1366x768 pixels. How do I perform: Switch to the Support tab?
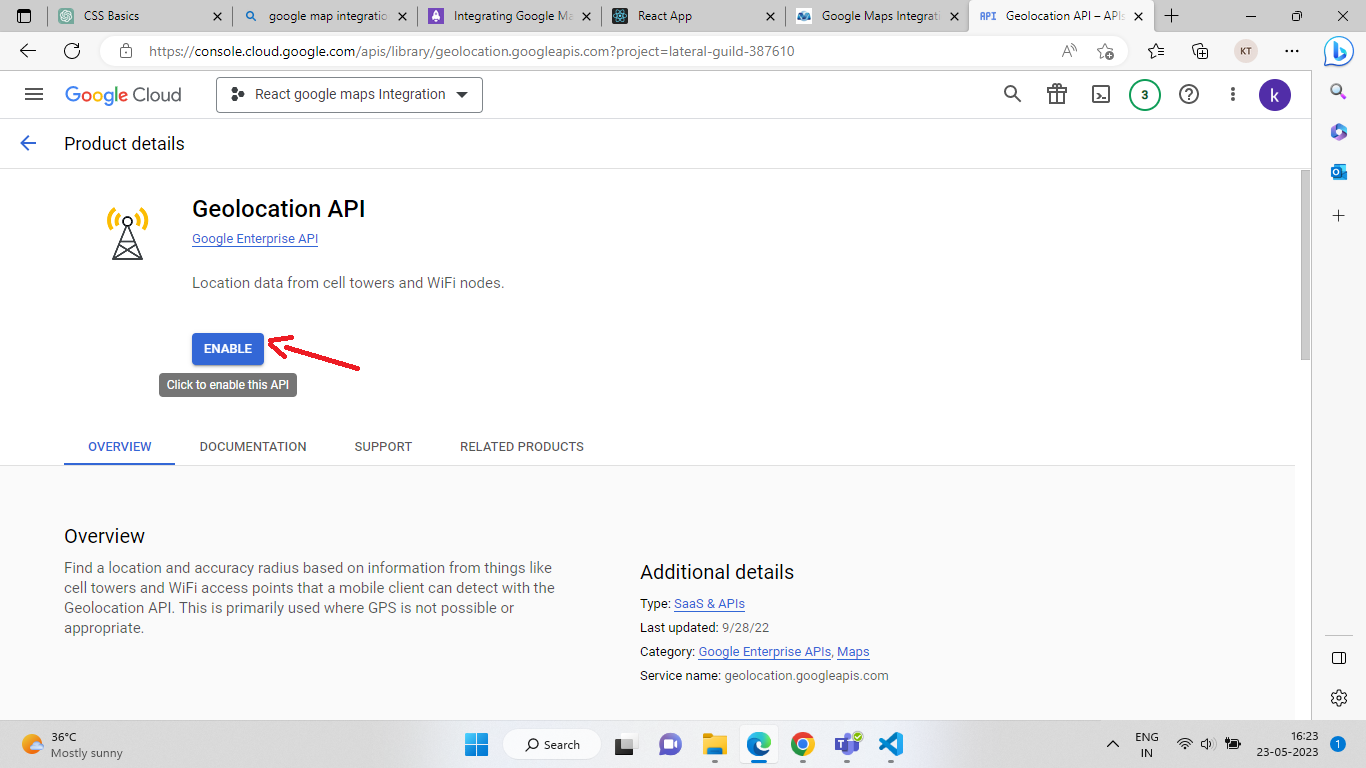383,447
